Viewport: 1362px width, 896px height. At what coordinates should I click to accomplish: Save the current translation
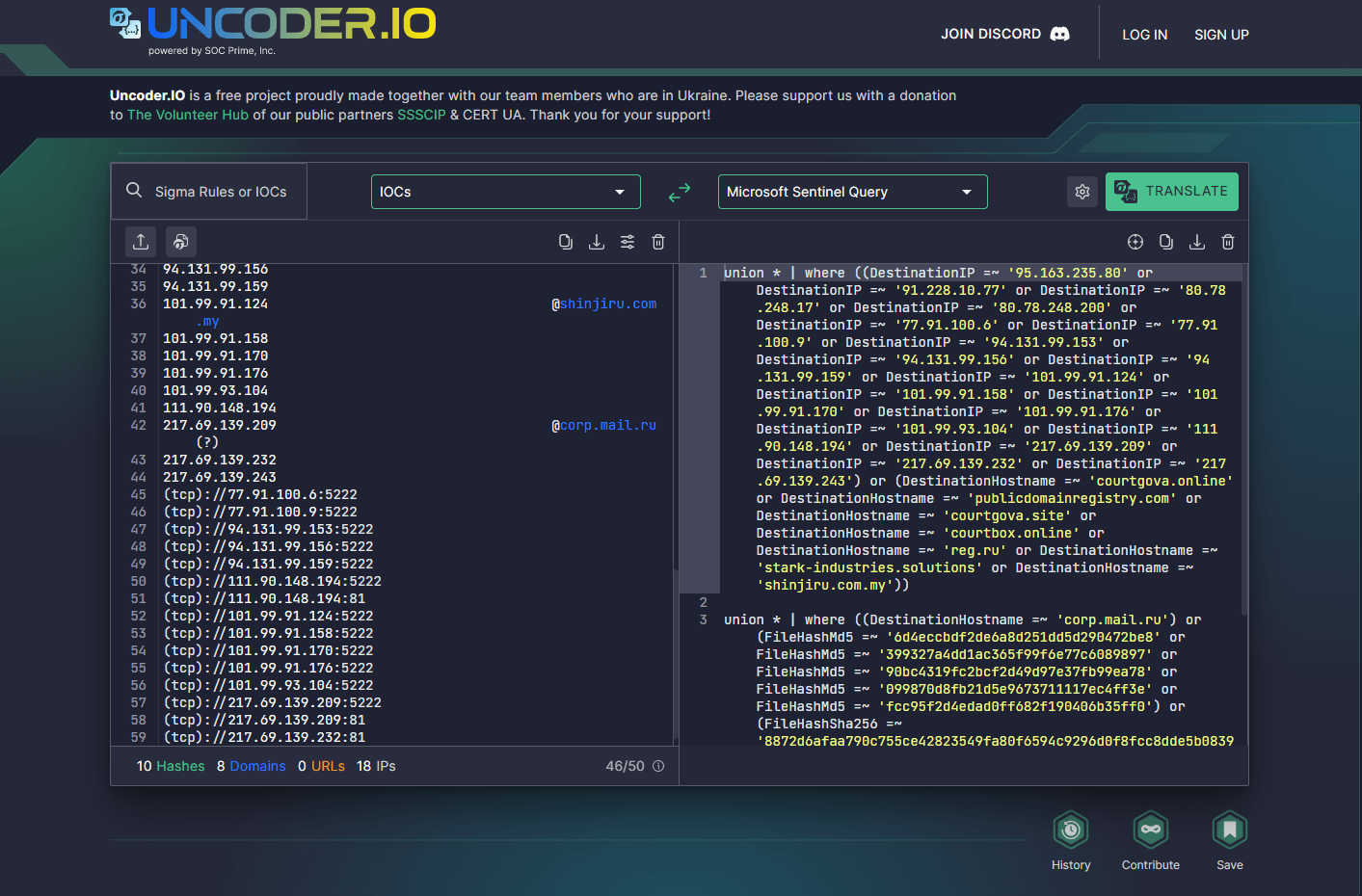coord(1230,841)
